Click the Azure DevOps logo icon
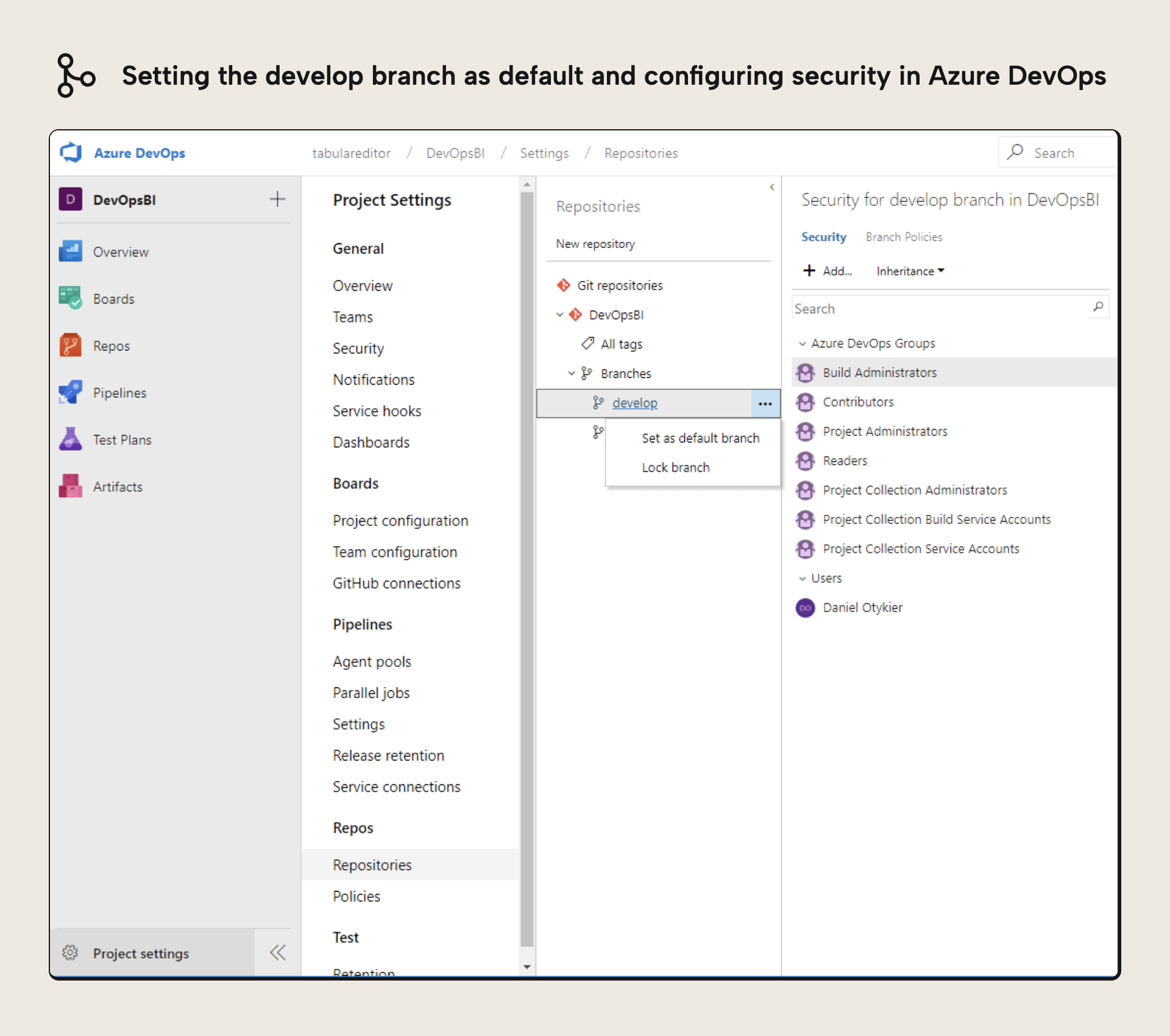Viewport: 1170px width, 1036px height. [71, 152]
